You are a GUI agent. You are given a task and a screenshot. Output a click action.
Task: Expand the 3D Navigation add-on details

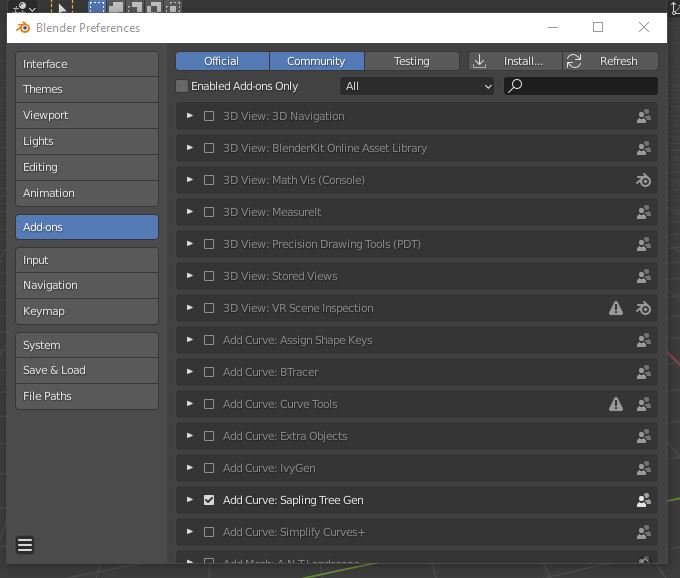tap(190, 116)
